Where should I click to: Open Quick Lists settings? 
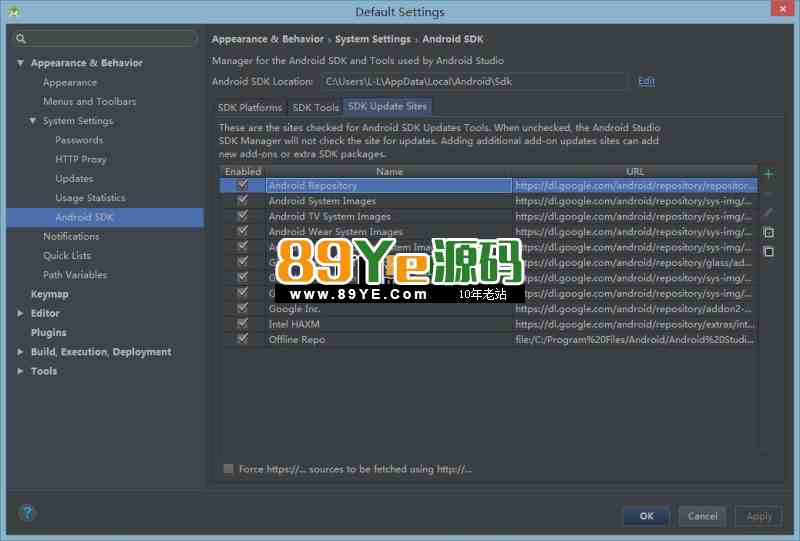pos(67,255)
